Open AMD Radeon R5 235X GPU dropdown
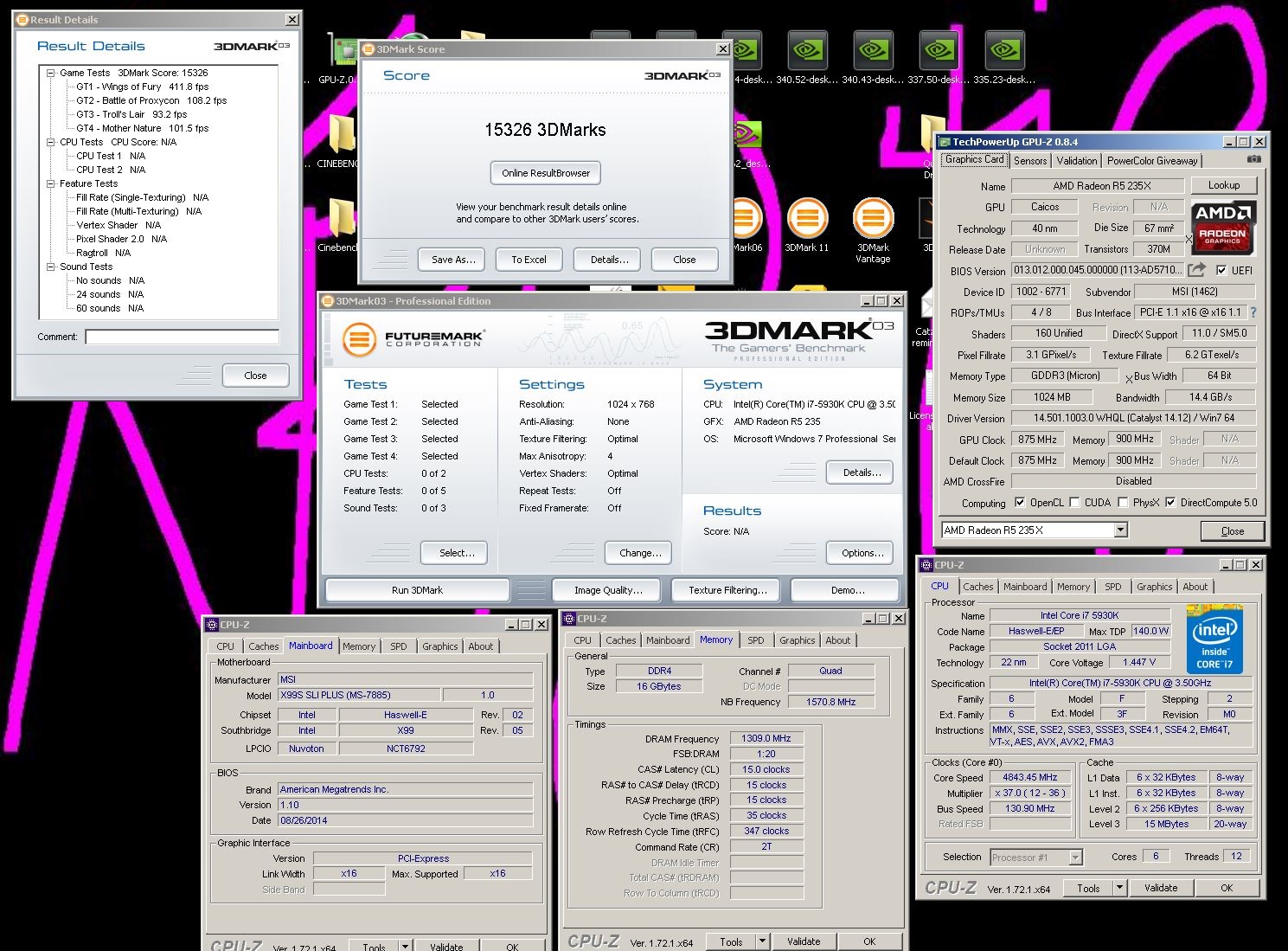Image resolution: width=1288 pixels, height=951 pixels. (1121, 530)
